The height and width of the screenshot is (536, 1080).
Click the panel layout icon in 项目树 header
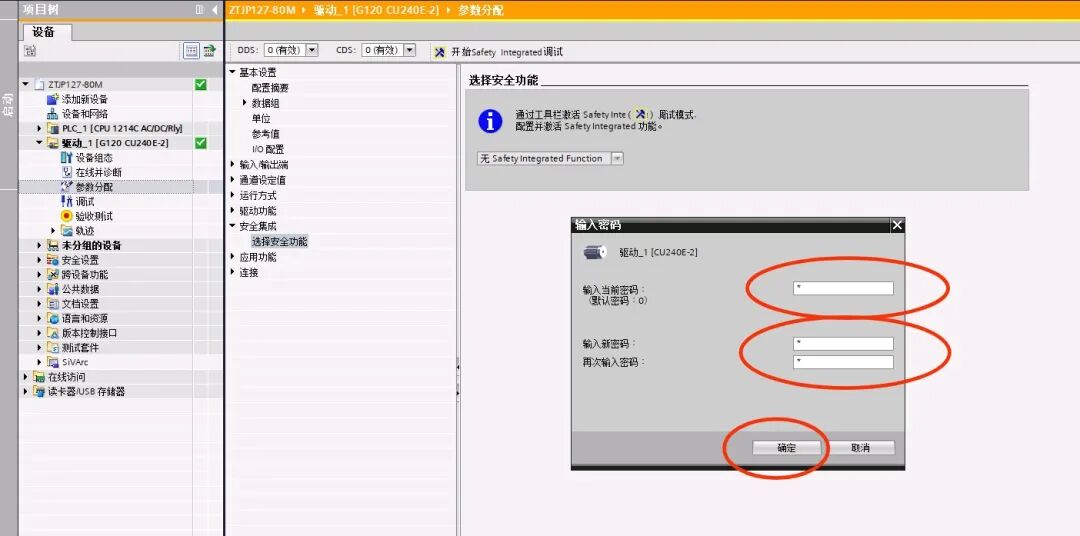point(200,9)
